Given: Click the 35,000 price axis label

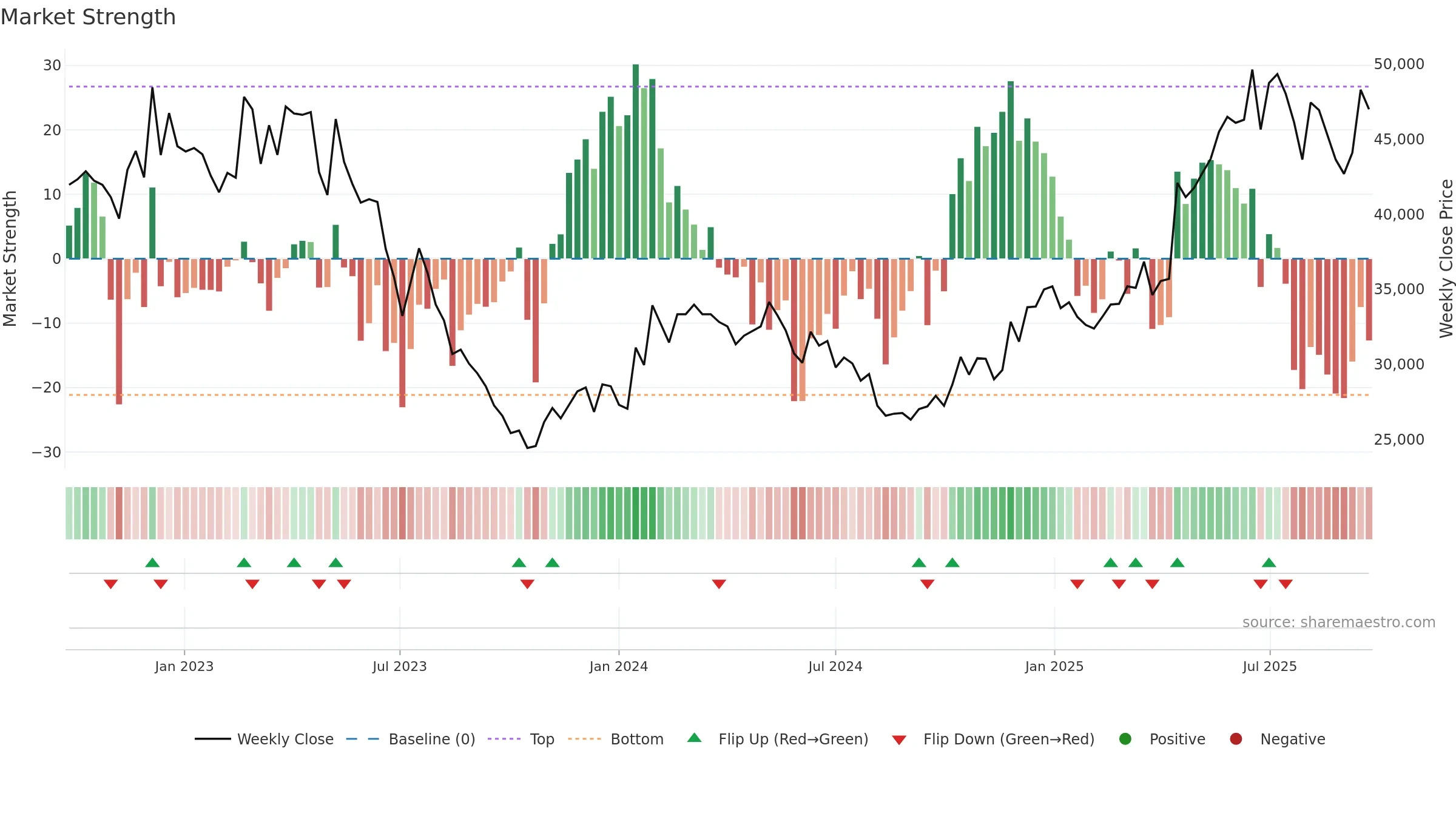Looking at the screenshot, I should pyautogui.click(x=1399, y=289).
